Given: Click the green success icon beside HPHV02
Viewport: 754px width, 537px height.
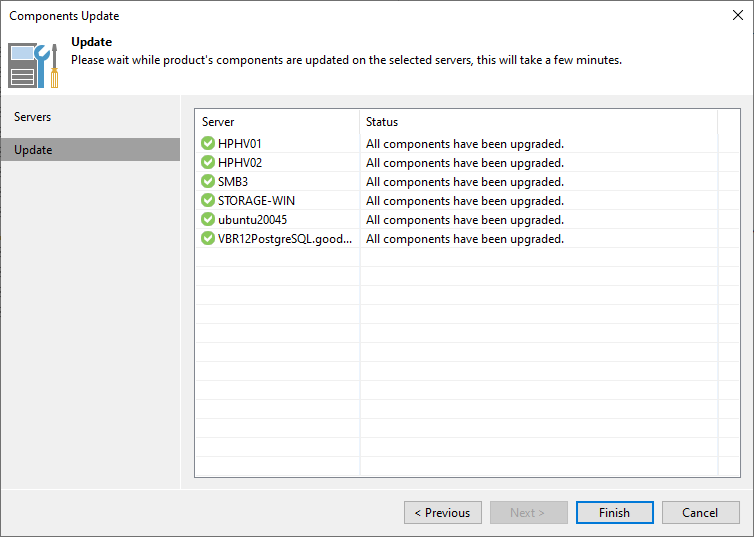Looking at the screenshot, I should point(208,162).
